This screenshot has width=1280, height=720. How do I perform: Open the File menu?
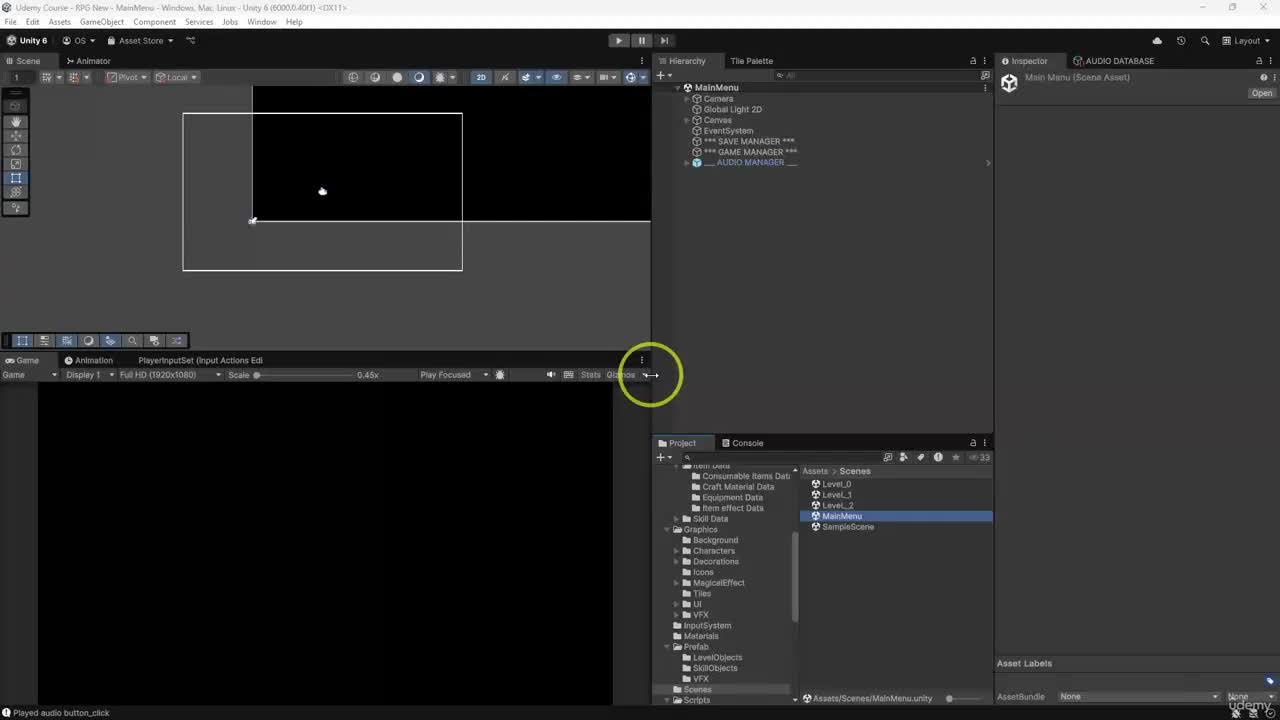[x=10, y=21]
